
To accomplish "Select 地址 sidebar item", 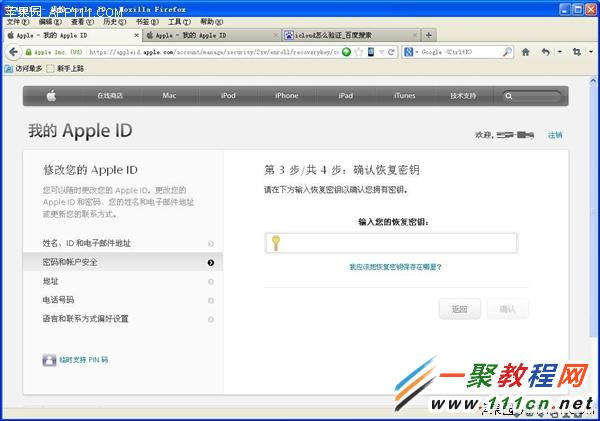I will pos(123,281).
